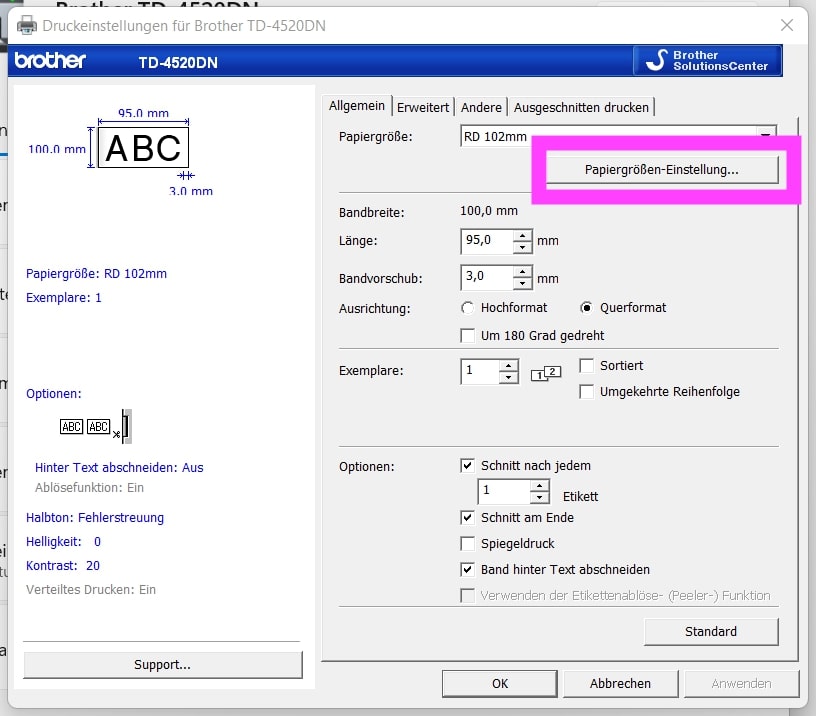This screenshot has height=716, width=816.
Task: Click the cut options preview illustration
Action: point(96,427)
